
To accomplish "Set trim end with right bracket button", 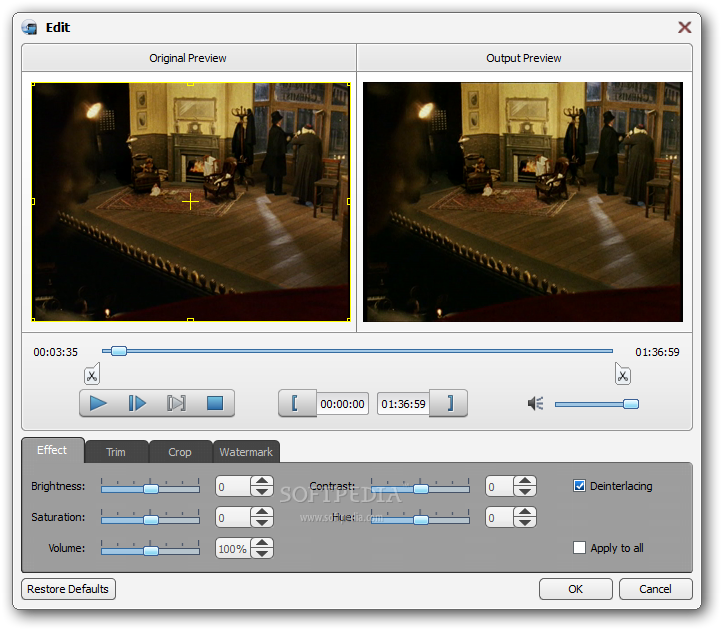I will 448,403.
